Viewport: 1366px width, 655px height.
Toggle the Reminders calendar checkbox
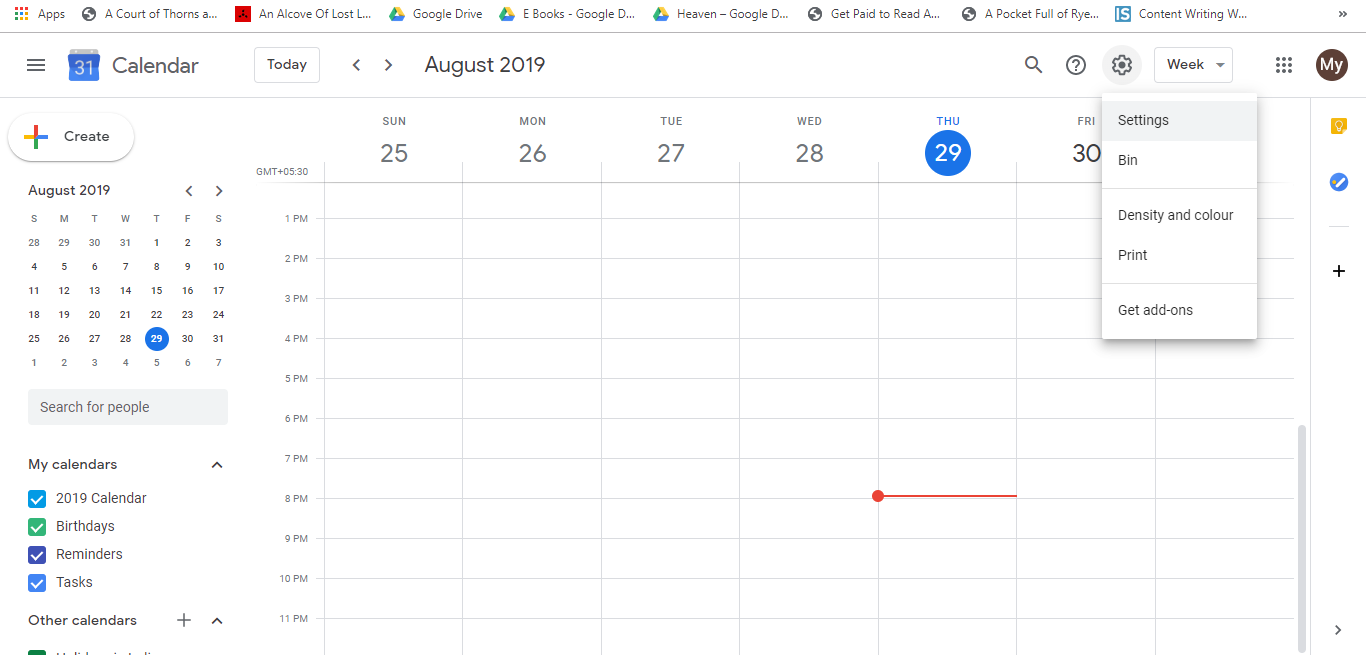37,554
